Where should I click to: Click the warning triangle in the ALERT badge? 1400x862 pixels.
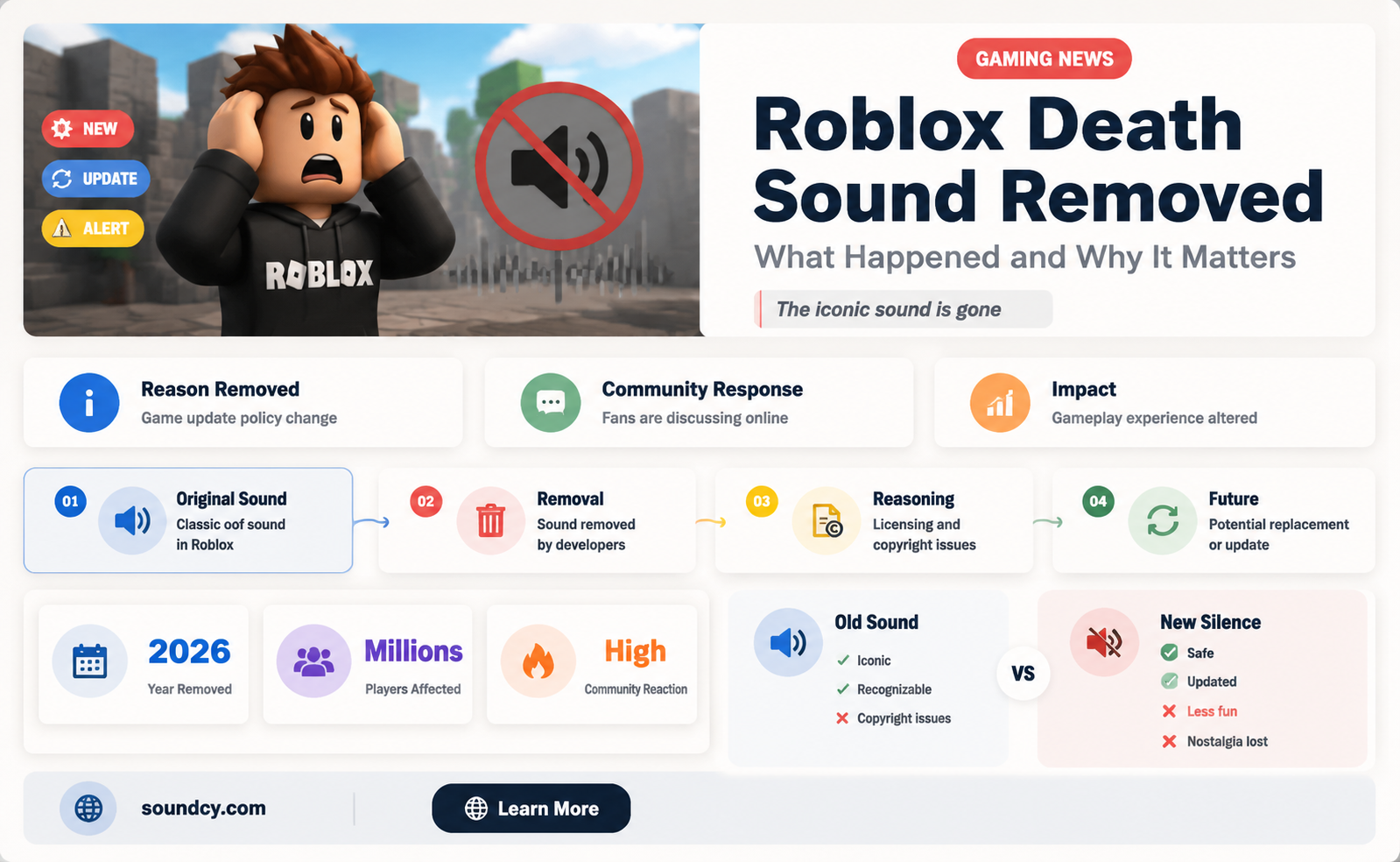pyautogui.click(x=62, y=229)
